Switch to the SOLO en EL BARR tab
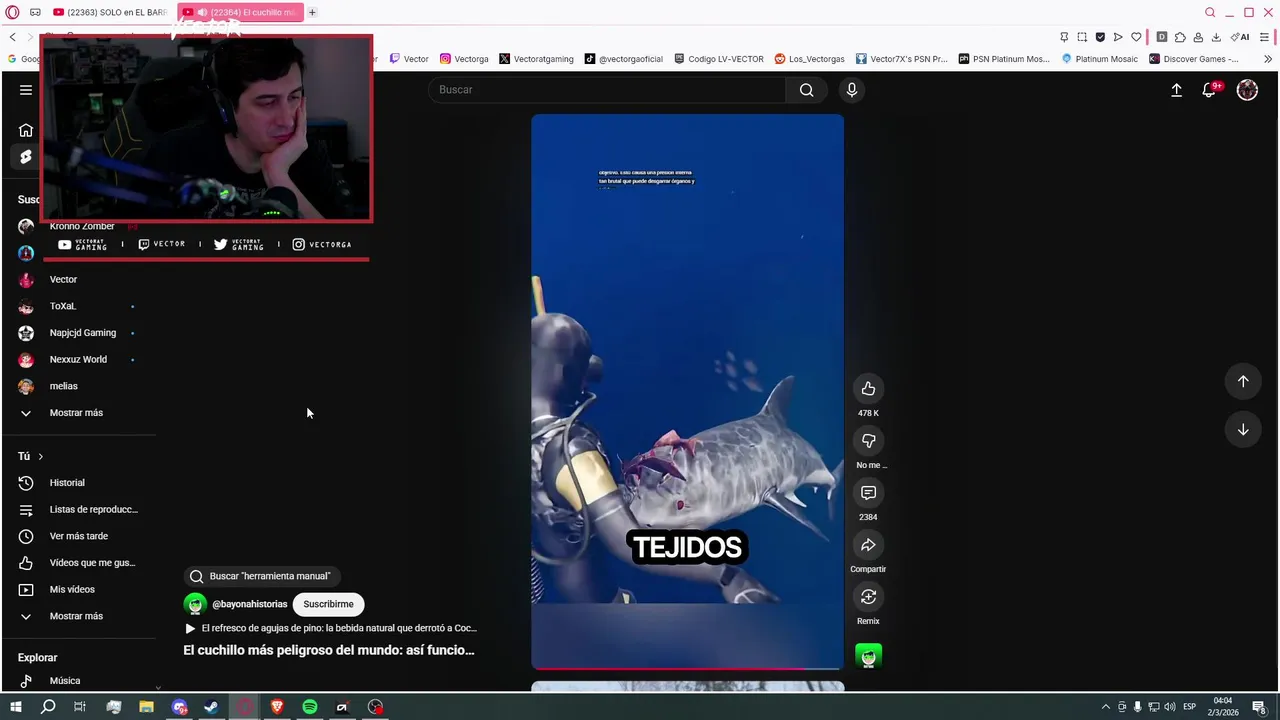The height and width of the screenshot is (720, 1280). tap(110, 12)
